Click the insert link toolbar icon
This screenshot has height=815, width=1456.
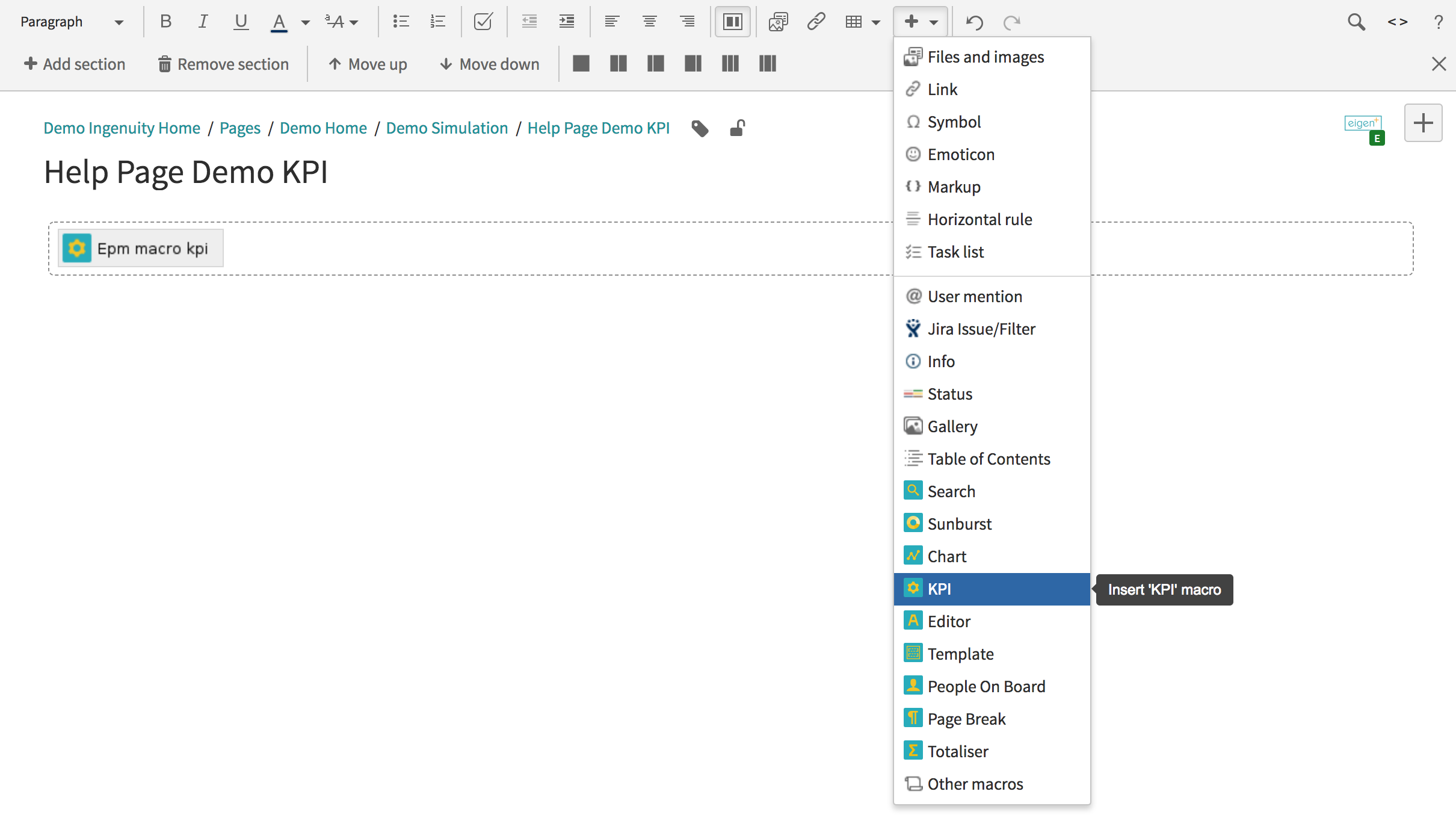point(816,22)
